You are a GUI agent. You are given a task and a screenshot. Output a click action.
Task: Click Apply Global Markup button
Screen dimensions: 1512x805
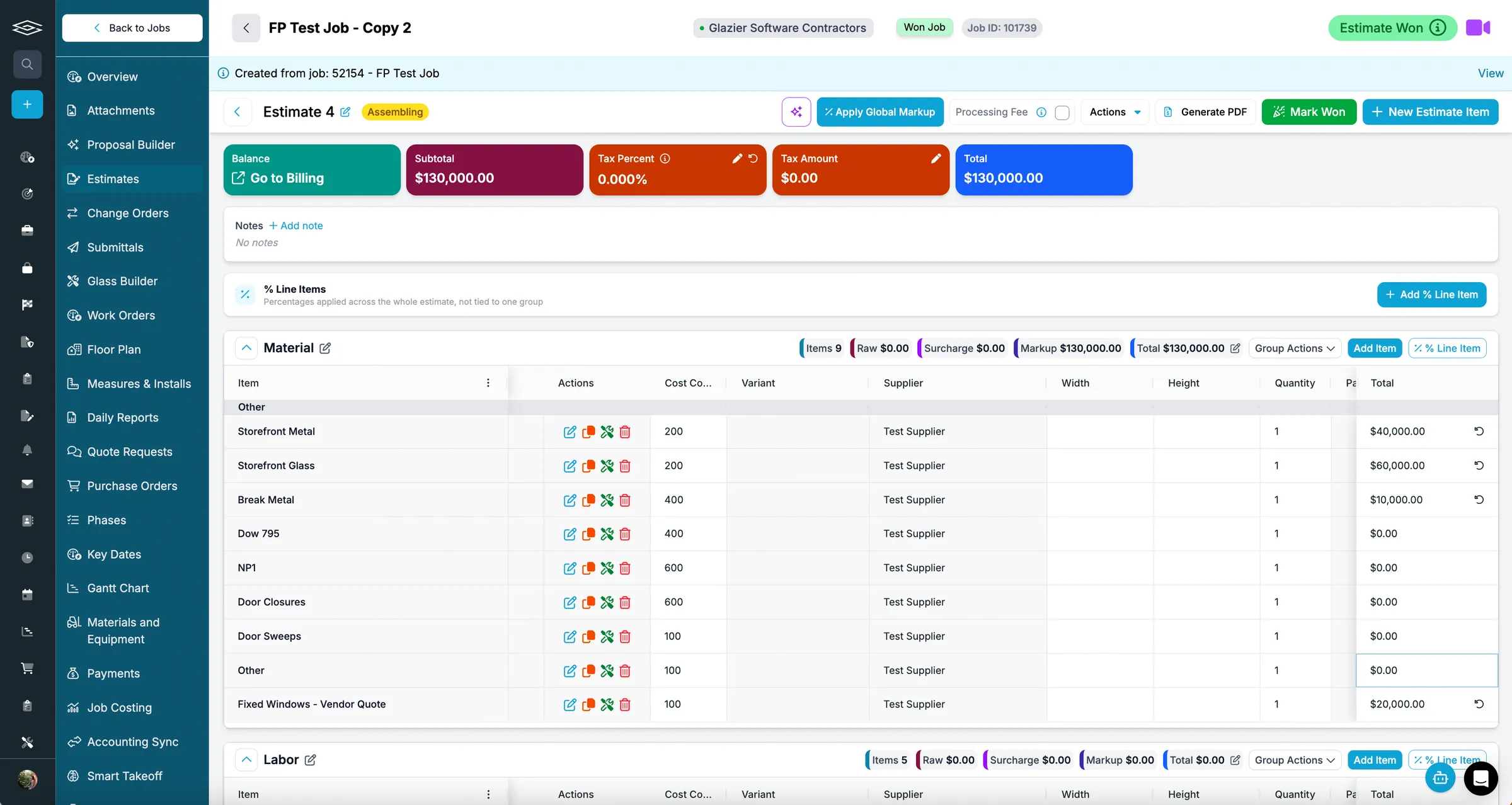(879, 111)
